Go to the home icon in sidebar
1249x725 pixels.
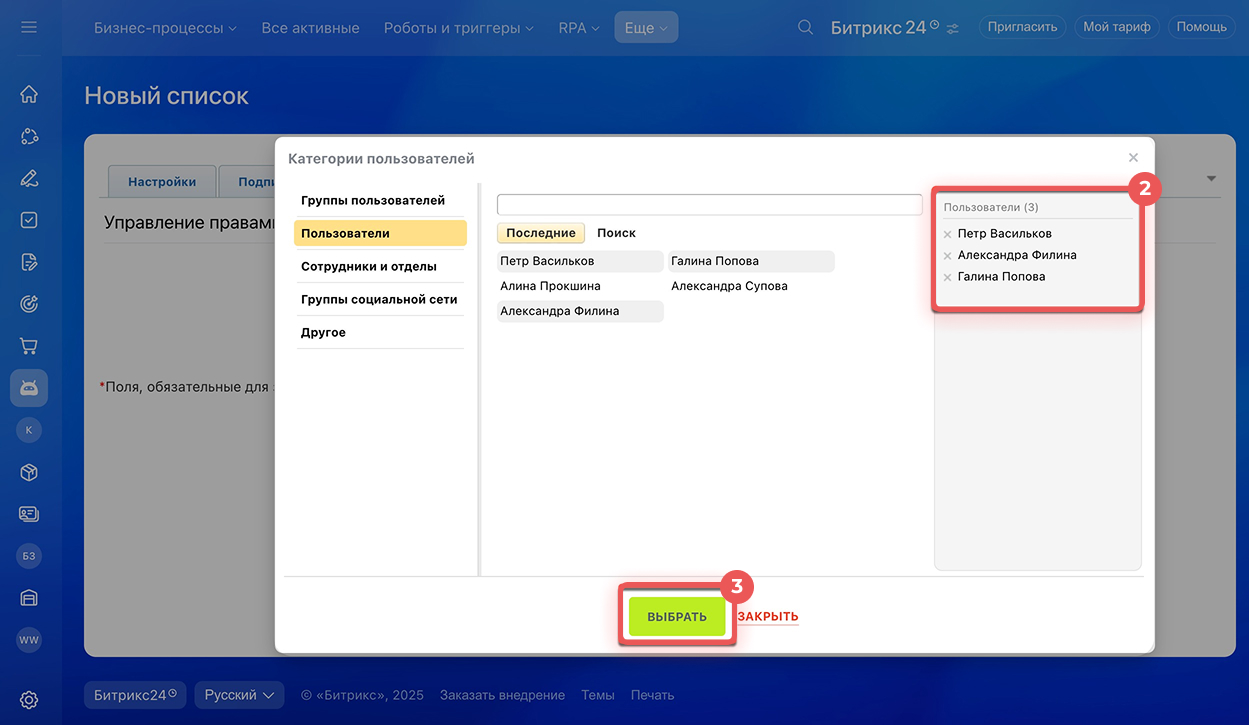[29, 94]
